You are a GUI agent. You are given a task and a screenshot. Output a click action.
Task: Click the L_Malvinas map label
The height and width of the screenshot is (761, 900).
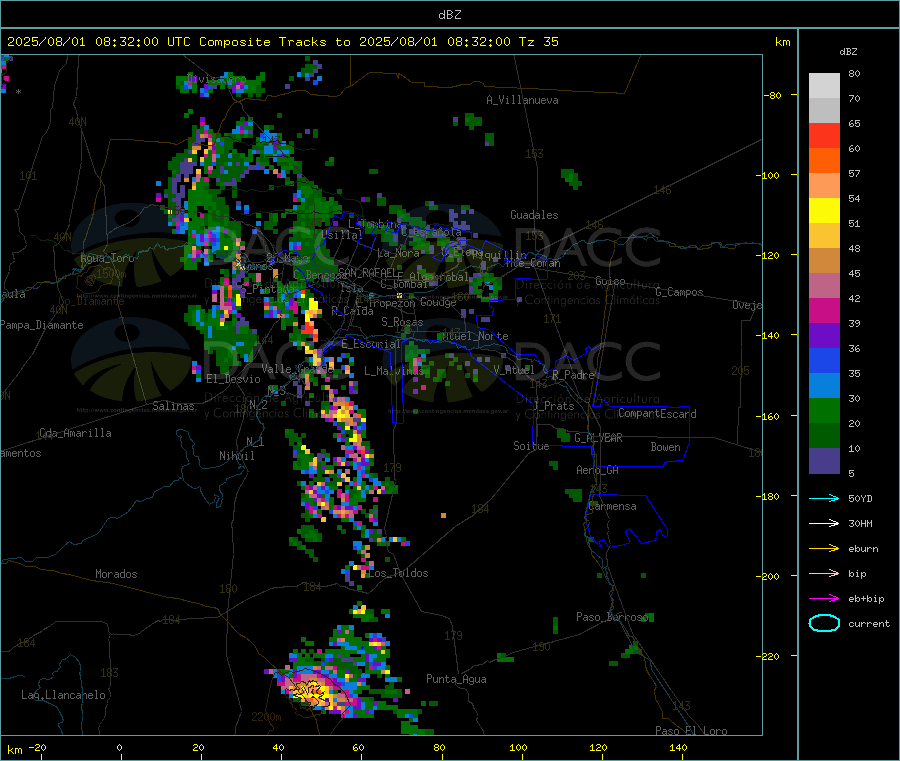[394, 371]
